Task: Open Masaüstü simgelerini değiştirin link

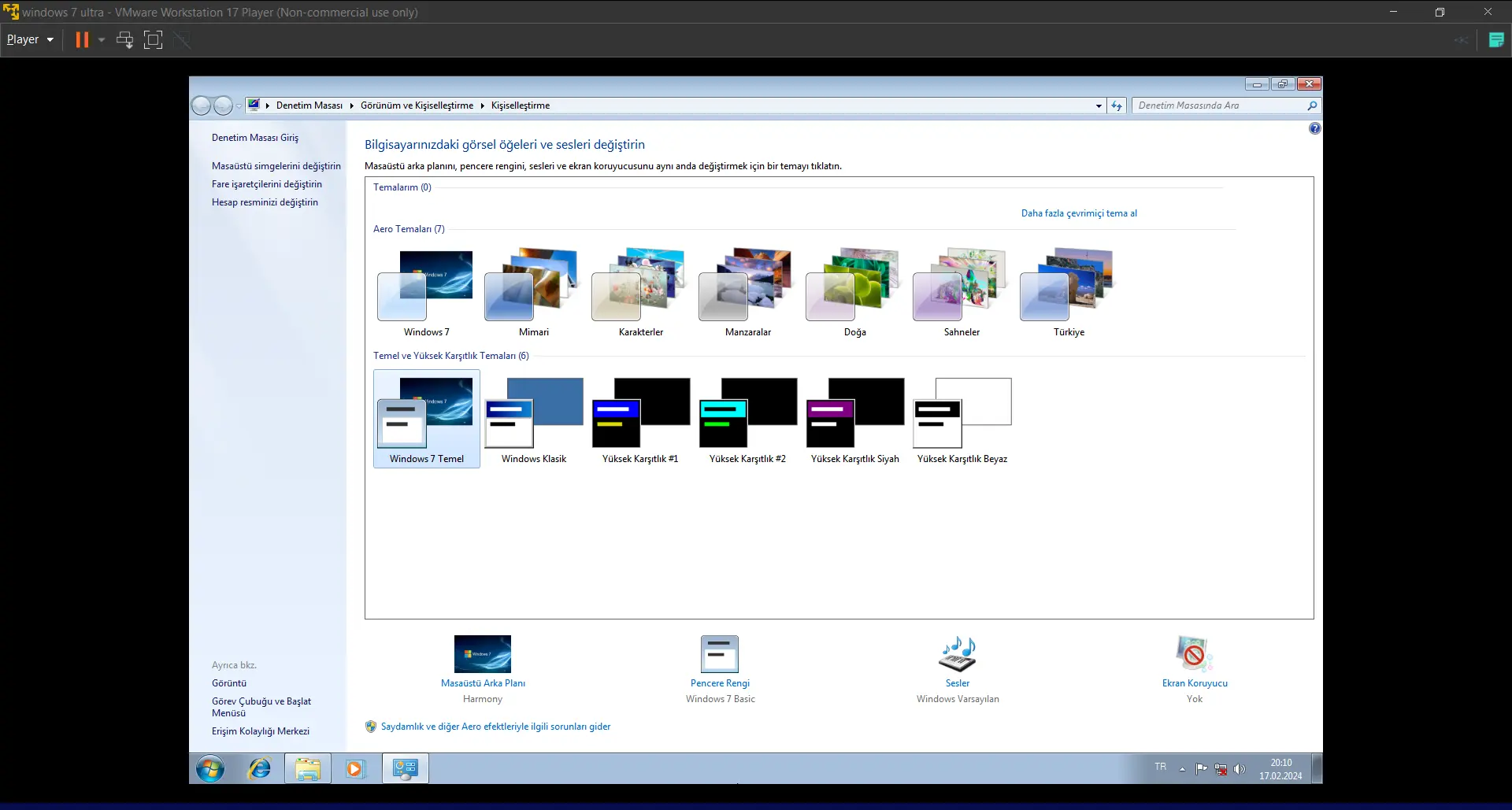Action: (x=276, y=166)
